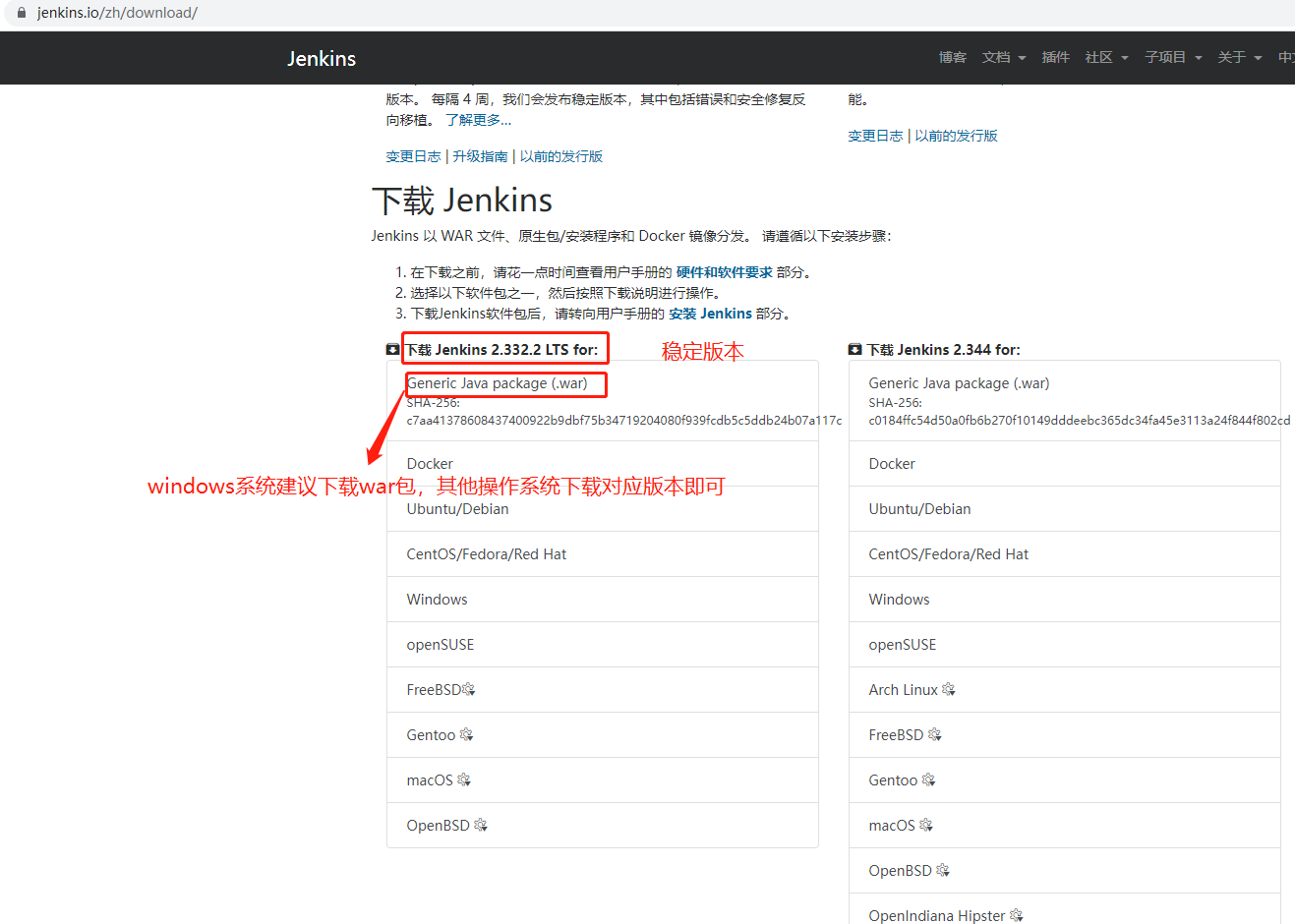Select the weekly Windows option
The image size is (1295, 924).
tap(1065, 600)
